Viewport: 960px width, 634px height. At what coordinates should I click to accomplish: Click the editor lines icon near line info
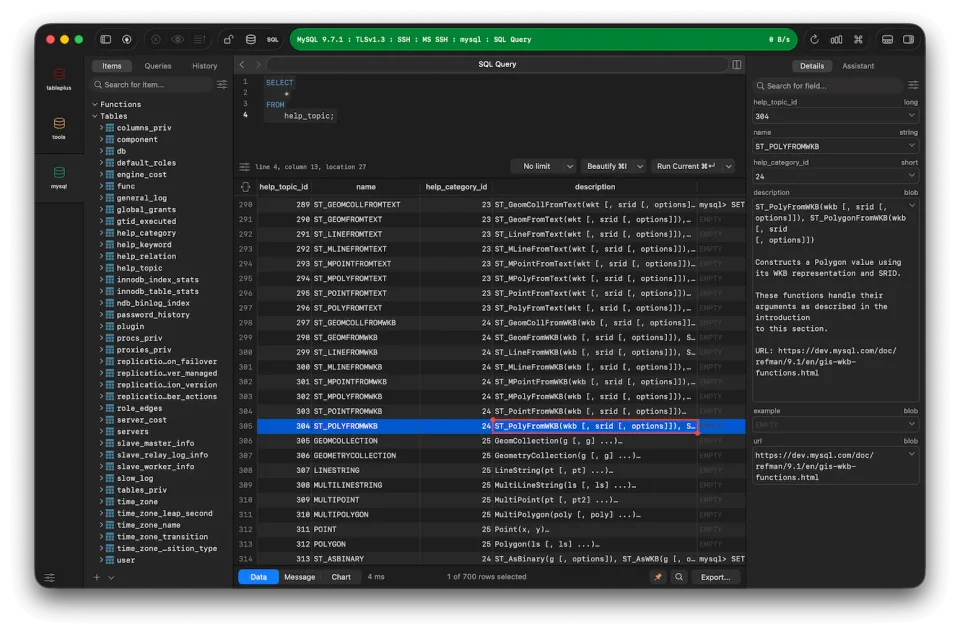(244, 166)
